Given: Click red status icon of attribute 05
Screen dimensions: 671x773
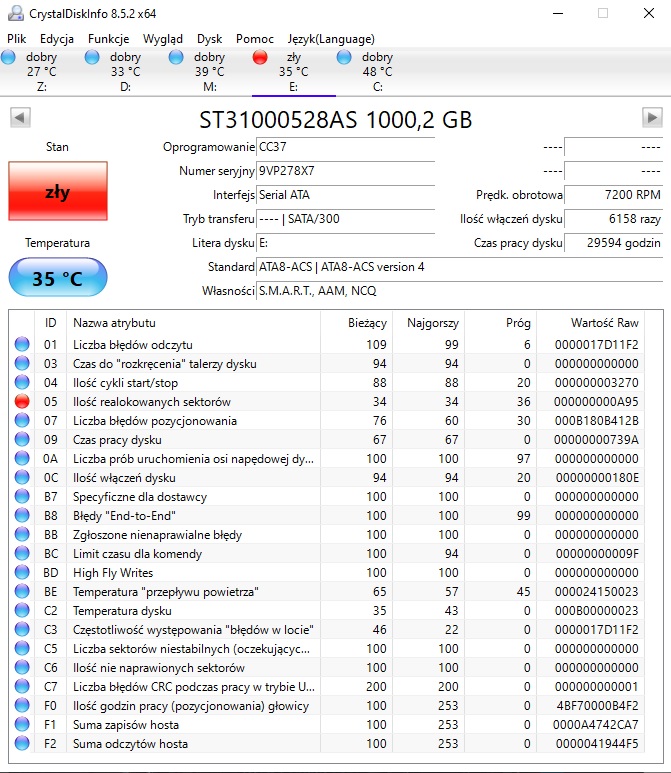Looking at the screenshot, I should (x=22, y=401).
